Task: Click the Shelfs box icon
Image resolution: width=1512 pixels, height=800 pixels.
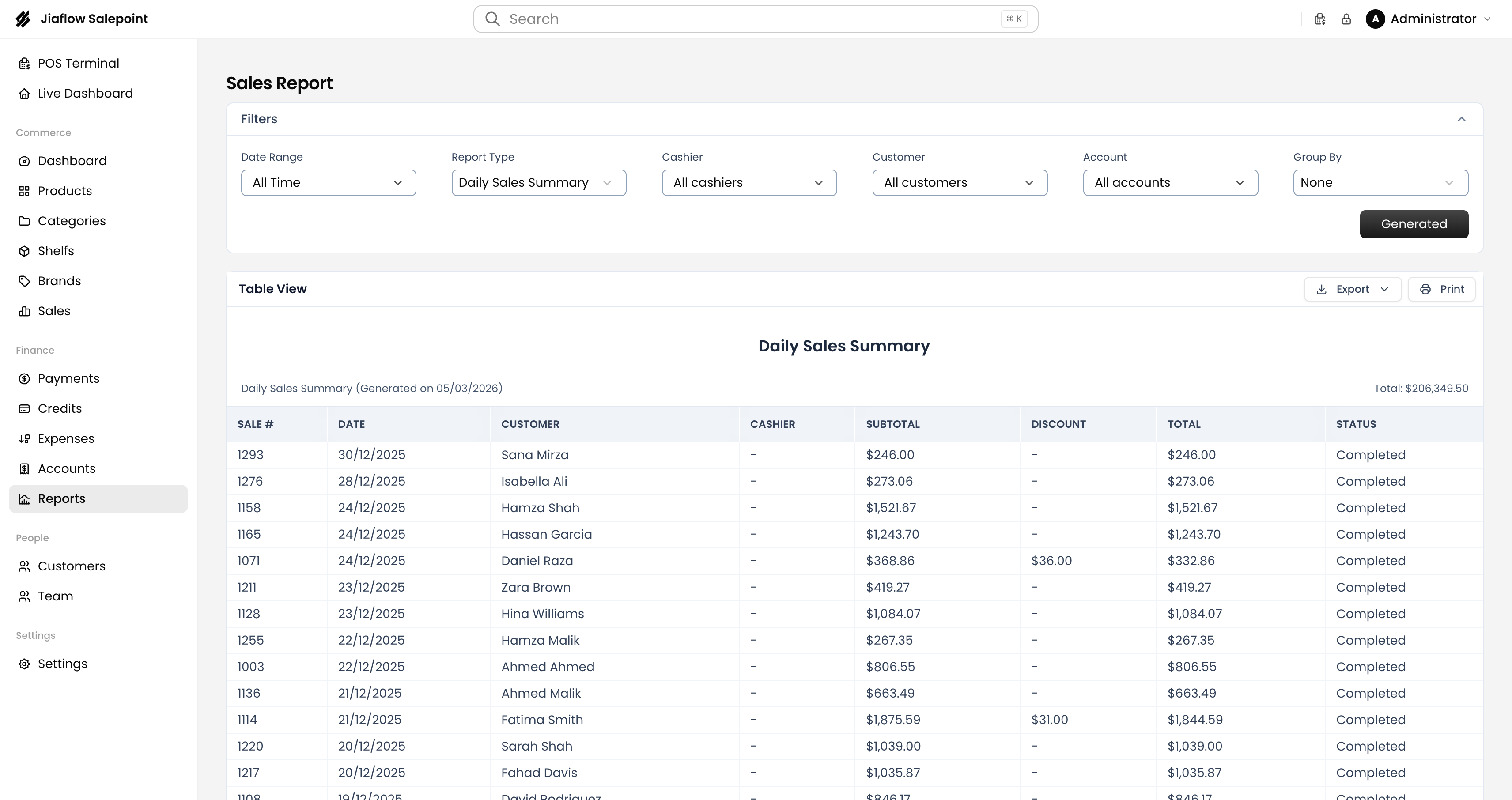Action: point(24,251)
